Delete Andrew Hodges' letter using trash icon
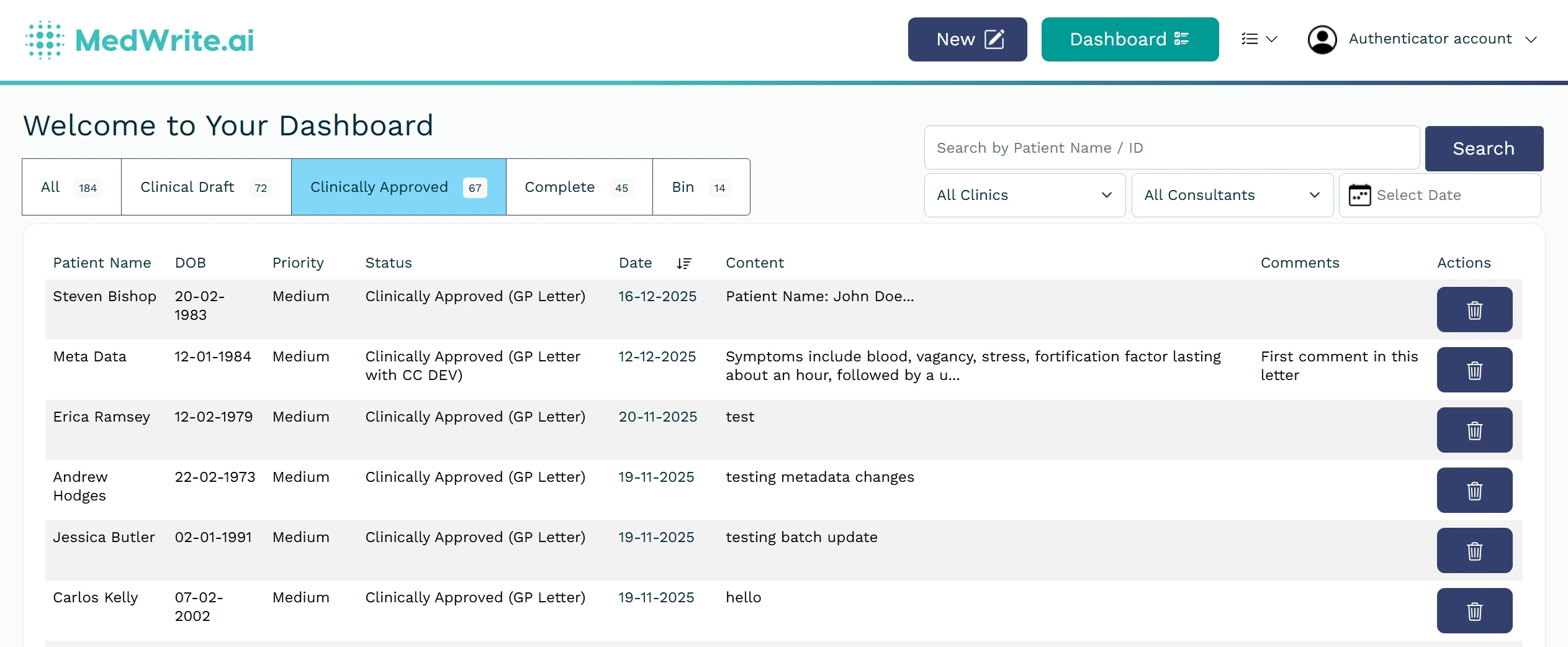 coord(1475,490)
